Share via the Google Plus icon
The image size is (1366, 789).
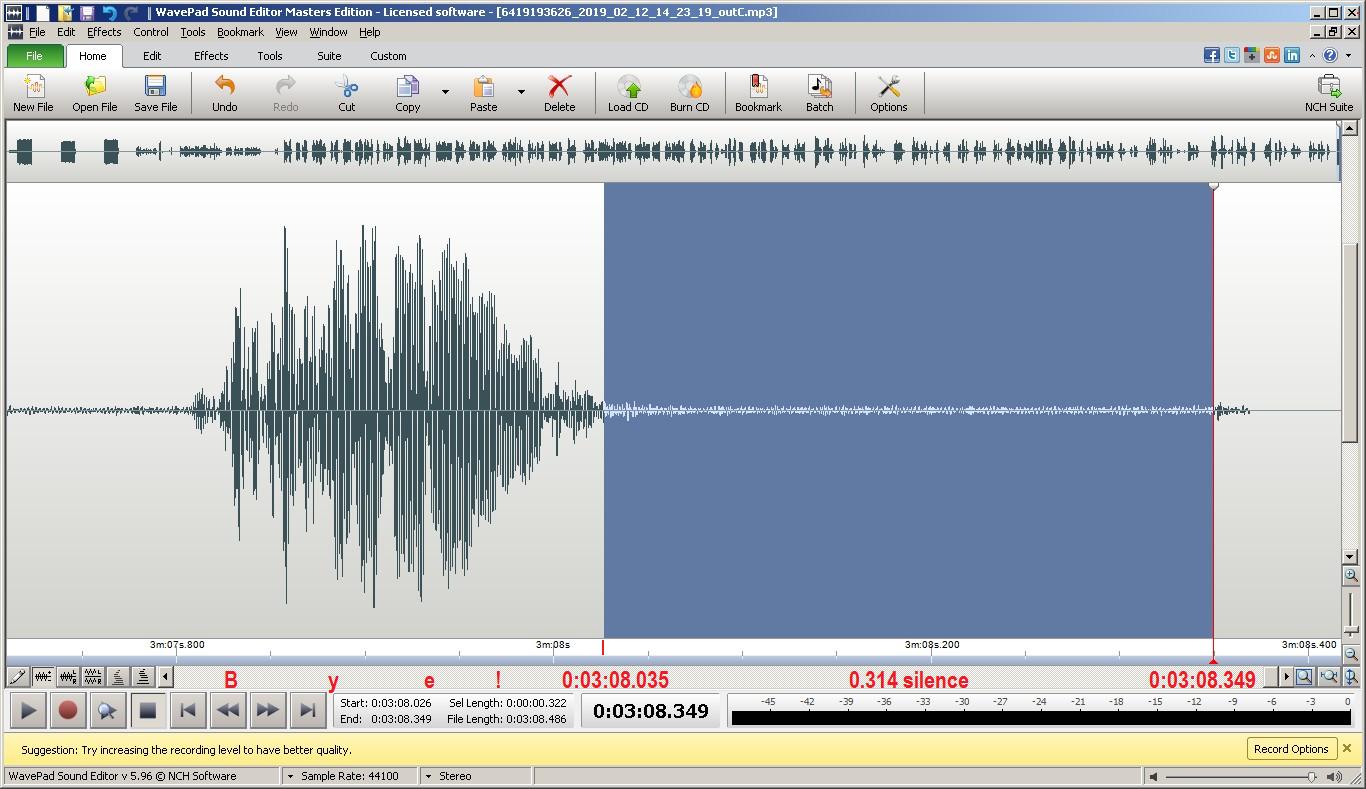1252,56
